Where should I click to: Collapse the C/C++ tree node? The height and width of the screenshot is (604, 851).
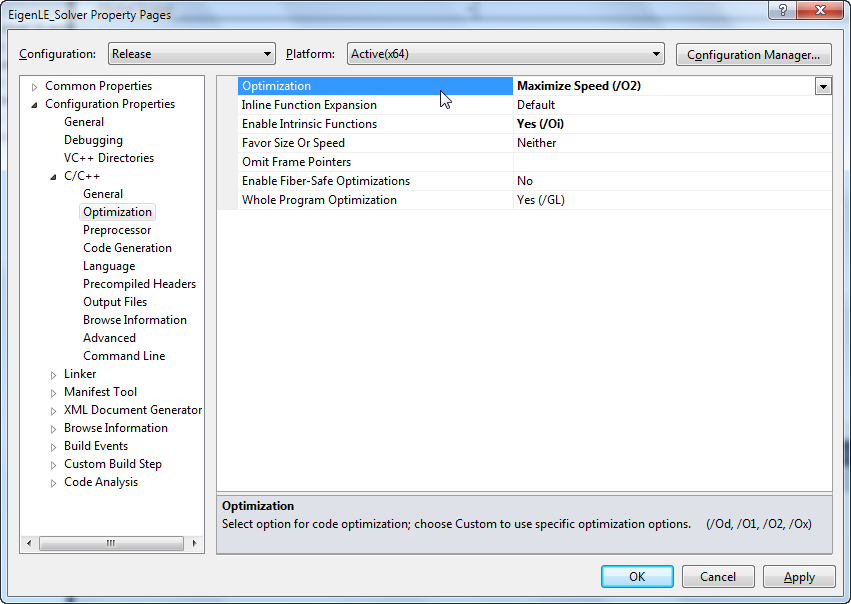(54, 176)
